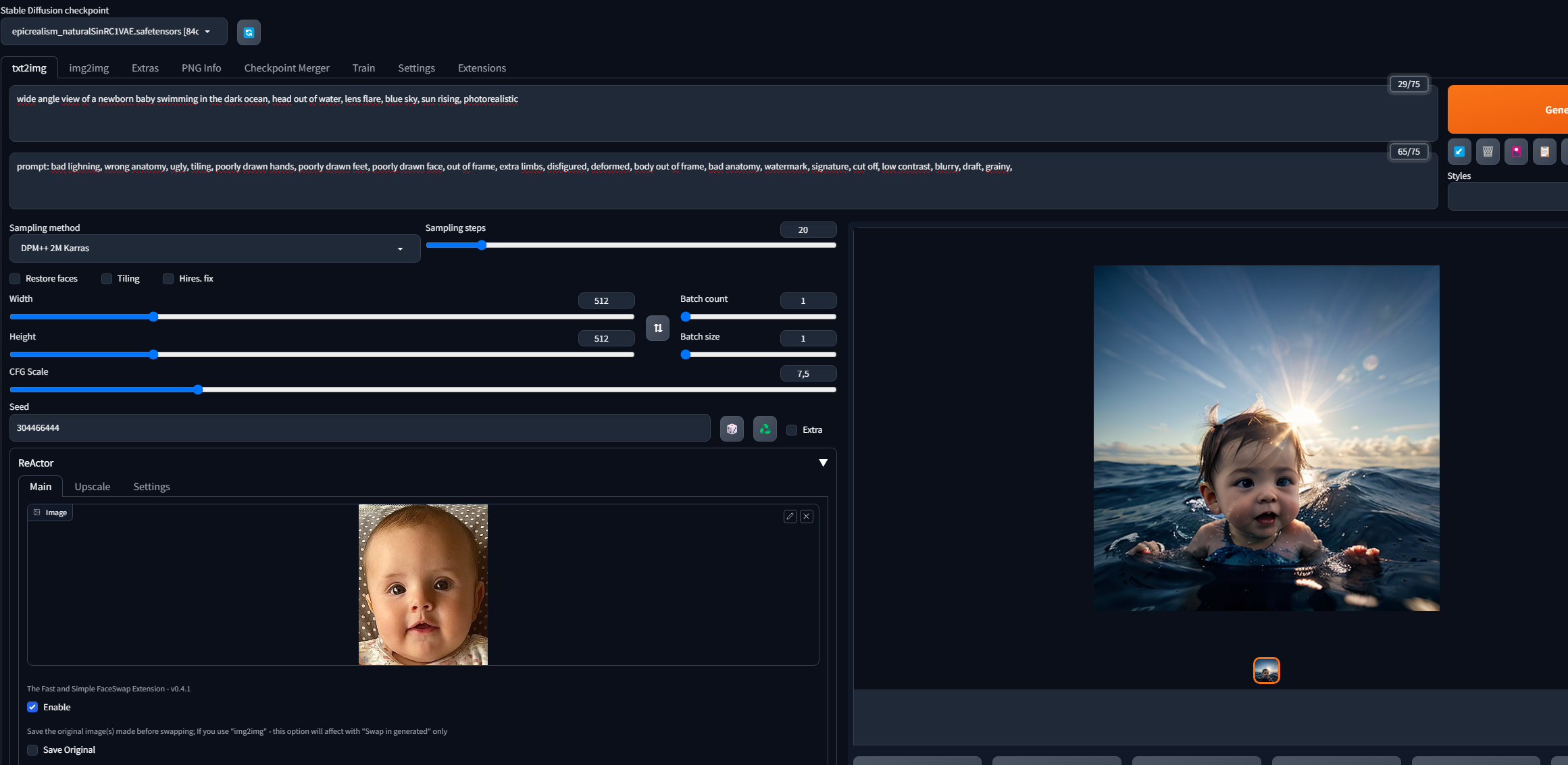Open the Upscale tab inside ReActor
Image resolution: width=1568 pixels, height=765 pixels.
92,486
